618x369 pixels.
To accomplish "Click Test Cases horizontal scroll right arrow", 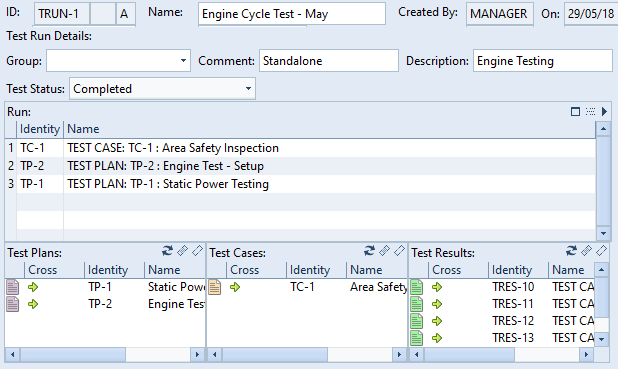I will pyautogui.click(x=399, y=354).
